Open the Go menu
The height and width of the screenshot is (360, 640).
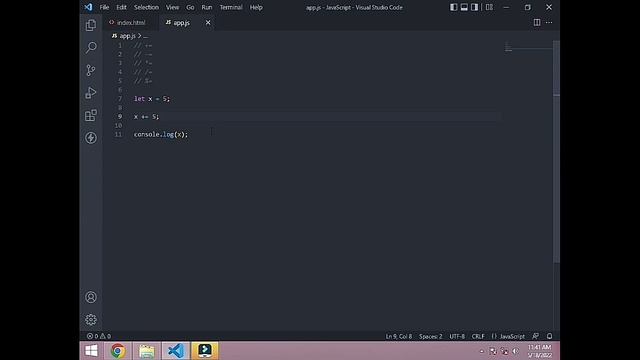click(x=190, y=7)
